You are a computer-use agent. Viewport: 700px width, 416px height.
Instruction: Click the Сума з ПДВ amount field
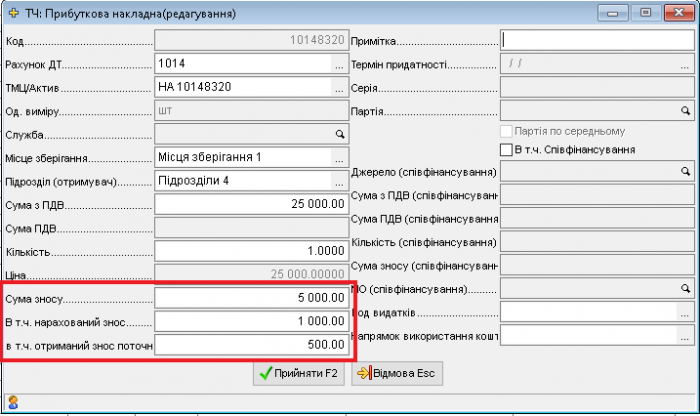click(251, 204)
